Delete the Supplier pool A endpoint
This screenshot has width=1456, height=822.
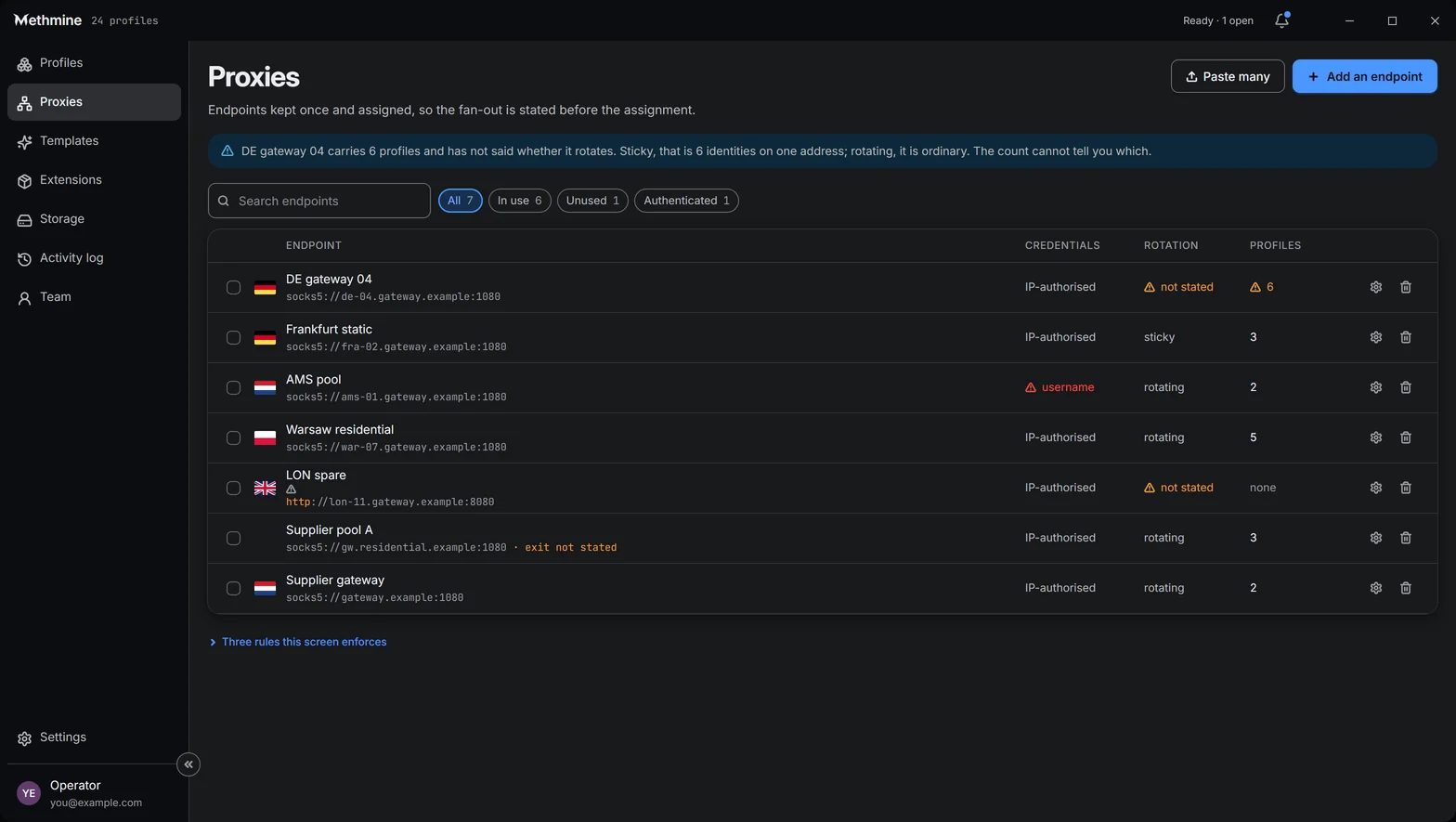point(1406,538)
